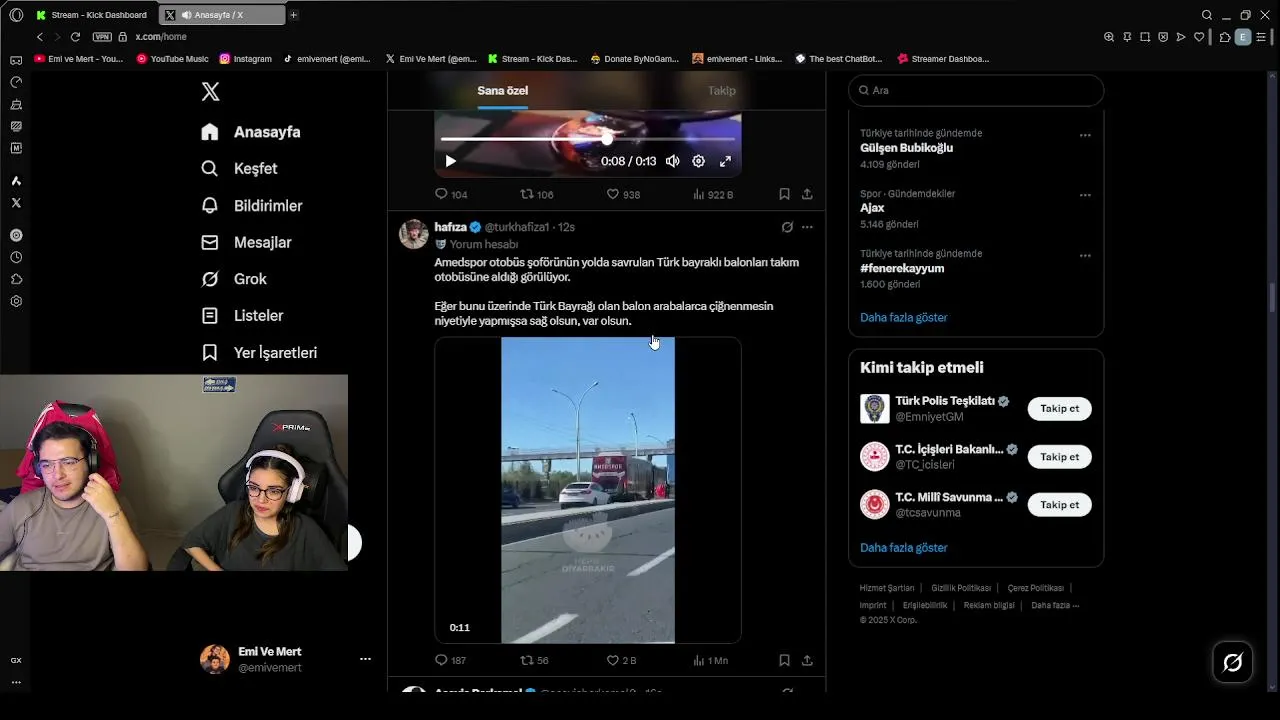Open the Grok floating button
Screen dimensions: 1280x720
[1232, 662]
